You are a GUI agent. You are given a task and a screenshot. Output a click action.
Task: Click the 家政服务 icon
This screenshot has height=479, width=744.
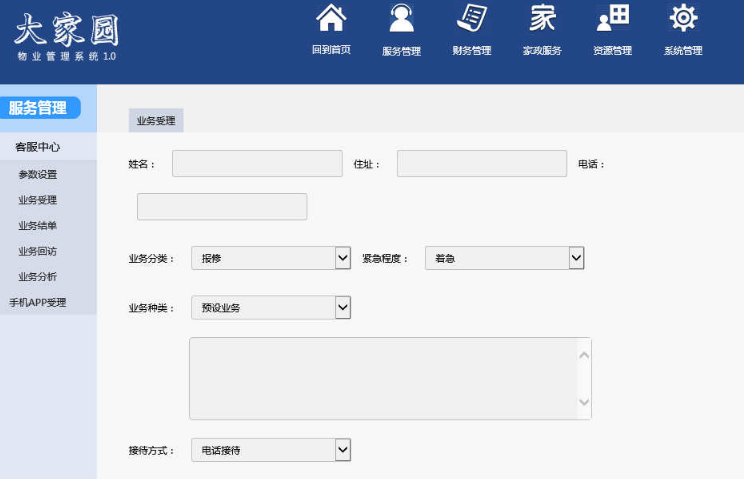(x=542, y=20)
